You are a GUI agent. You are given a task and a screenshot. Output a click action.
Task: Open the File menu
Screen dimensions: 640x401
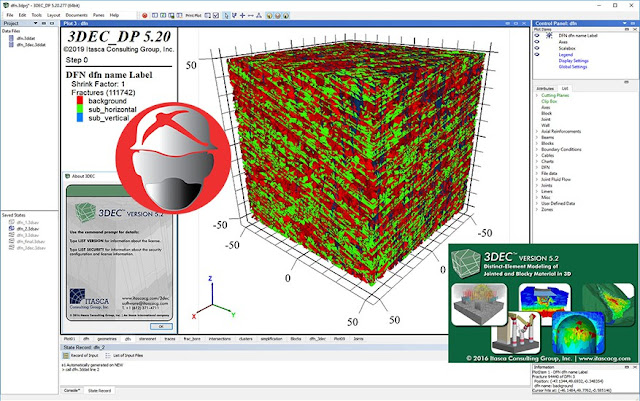[10, 15]
